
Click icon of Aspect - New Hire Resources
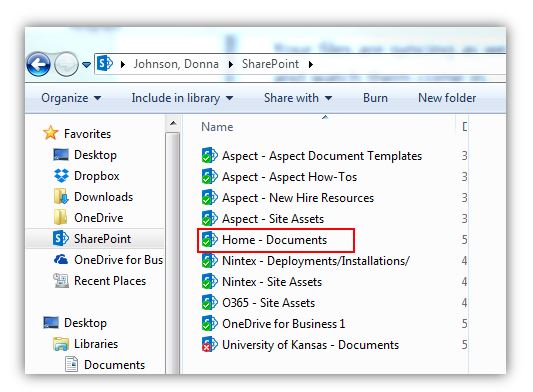click(209, 198)
